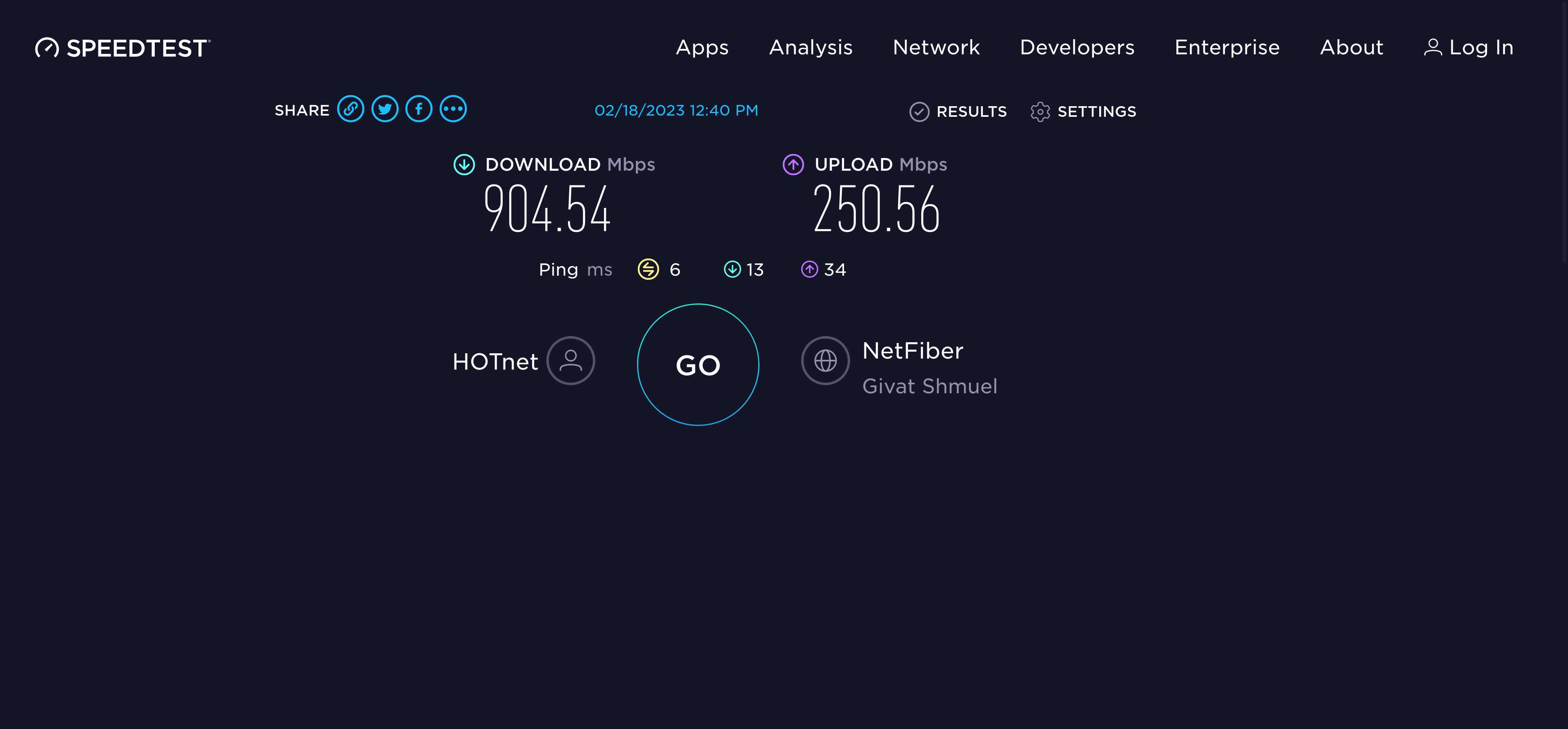Click the HOTnet user profile icon
The image size is (1568, 729).
coord(570,361)
